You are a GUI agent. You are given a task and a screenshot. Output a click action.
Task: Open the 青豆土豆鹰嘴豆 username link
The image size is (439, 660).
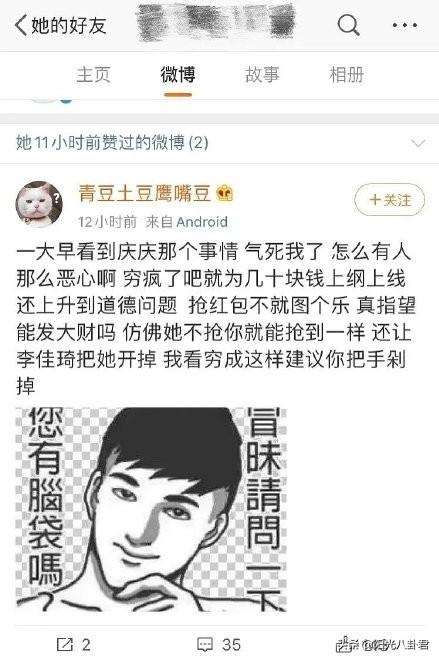pyautogui.click(x=144, y=194)
